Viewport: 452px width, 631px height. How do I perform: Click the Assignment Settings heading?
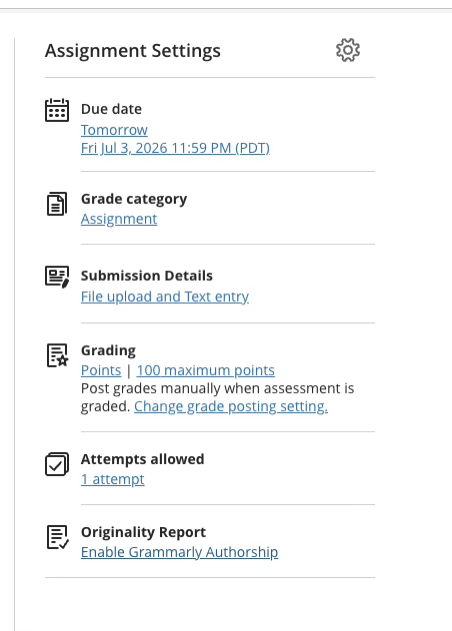tap(133, 51)
